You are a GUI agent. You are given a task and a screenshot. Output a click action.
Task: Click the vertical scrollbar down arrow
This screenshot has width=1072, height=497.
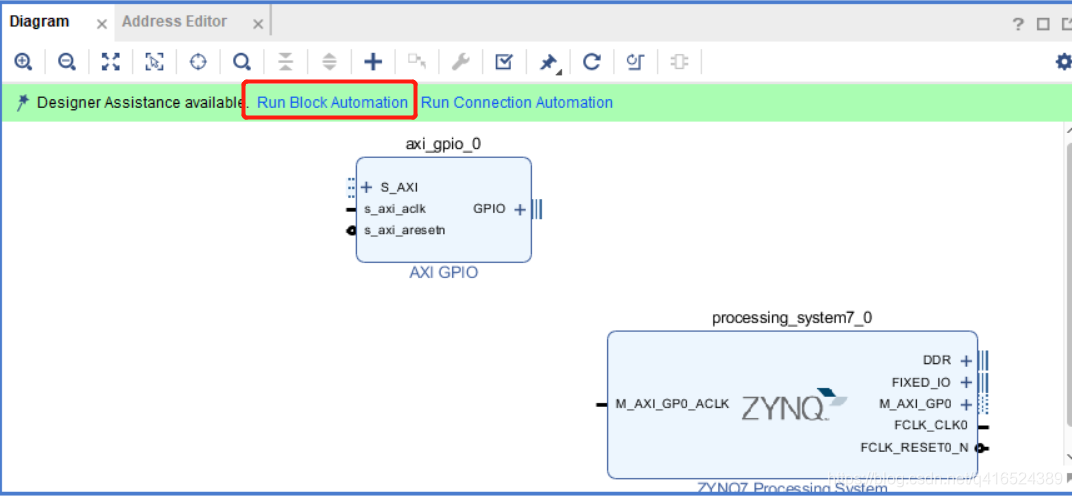click(x=1068, y=457)
